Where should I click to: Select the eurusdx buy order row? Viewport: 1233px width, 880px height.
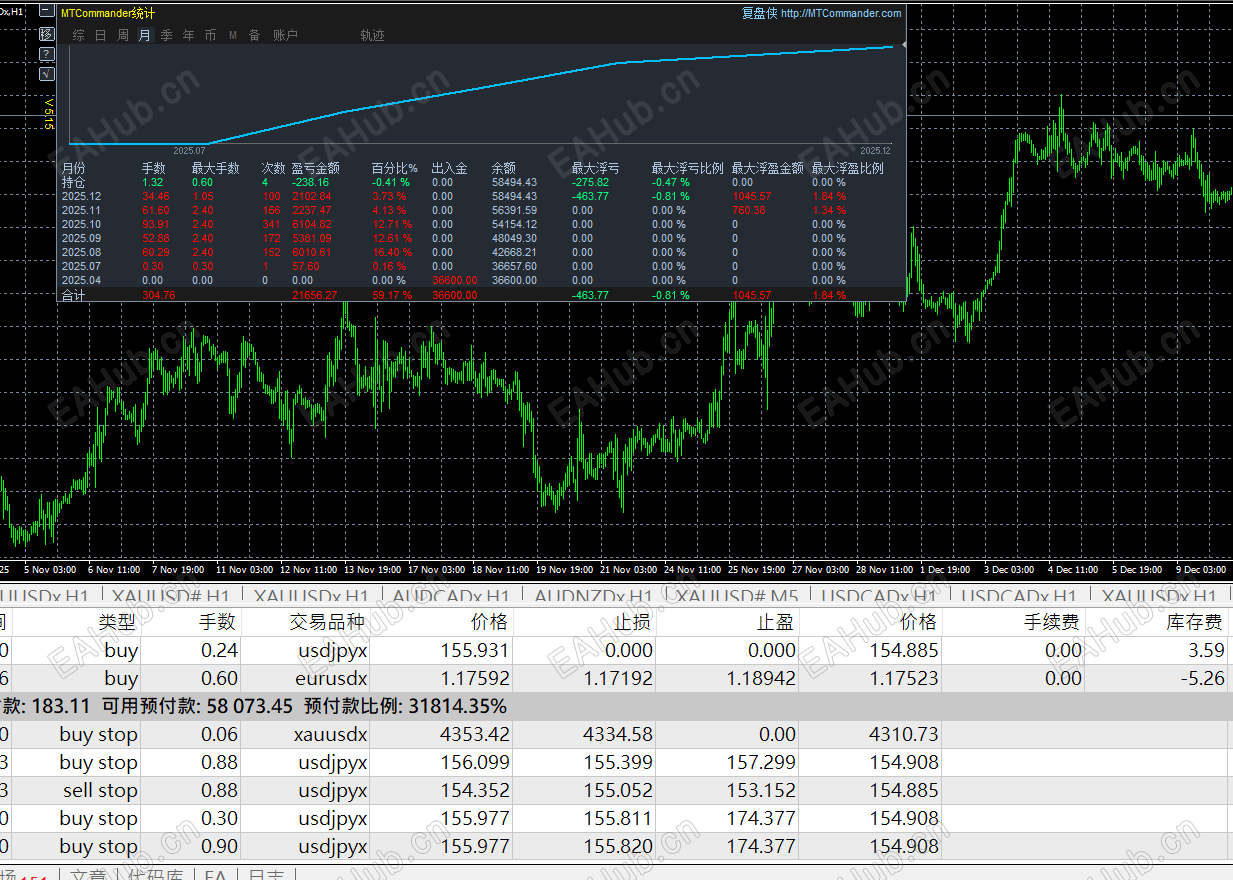point(330,678)
